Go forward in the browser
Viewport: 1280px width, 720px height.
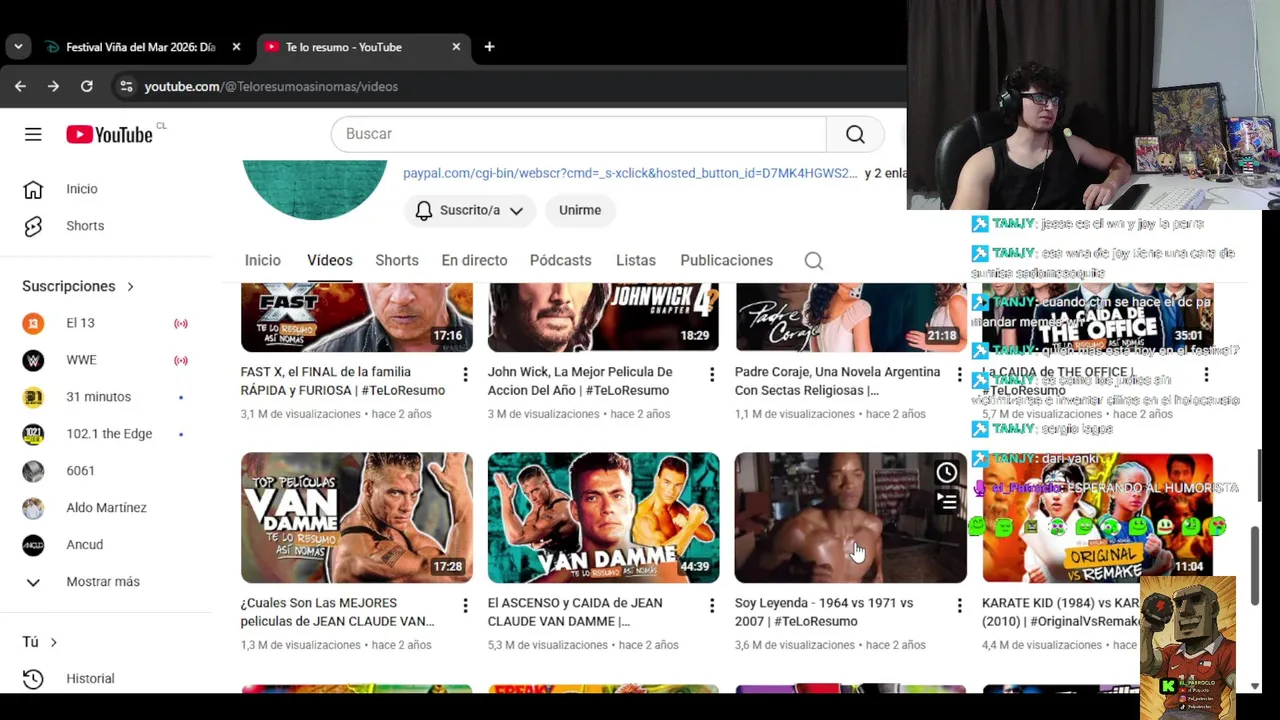pyautogui.click(x=53, y=87)
